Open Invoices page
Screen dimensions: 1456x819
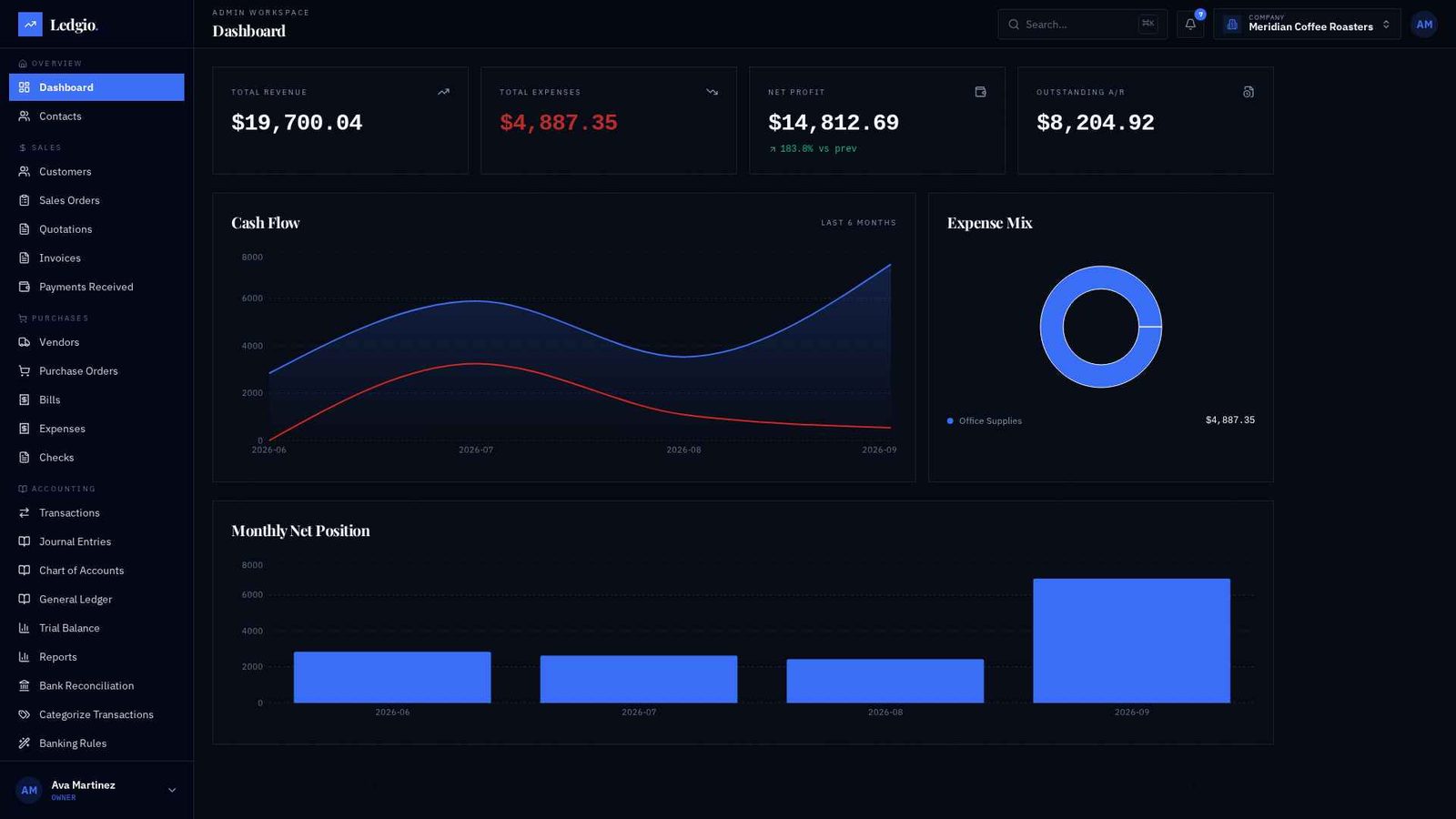tap(96, 258)
